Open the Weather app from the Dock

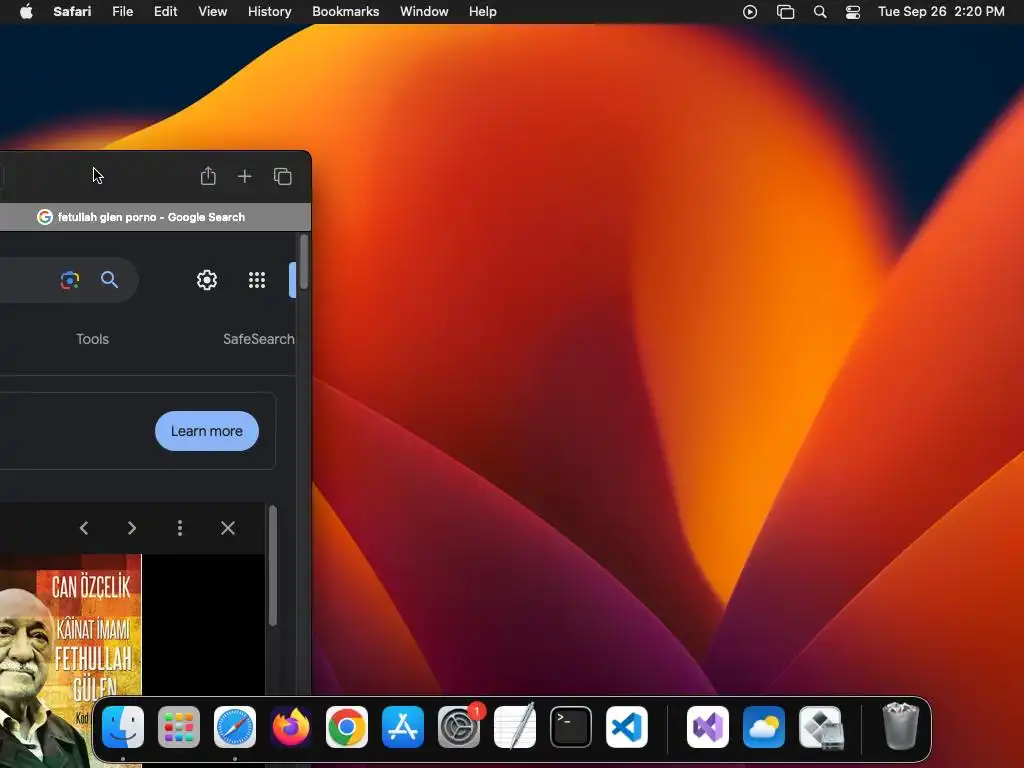[764, 727]
